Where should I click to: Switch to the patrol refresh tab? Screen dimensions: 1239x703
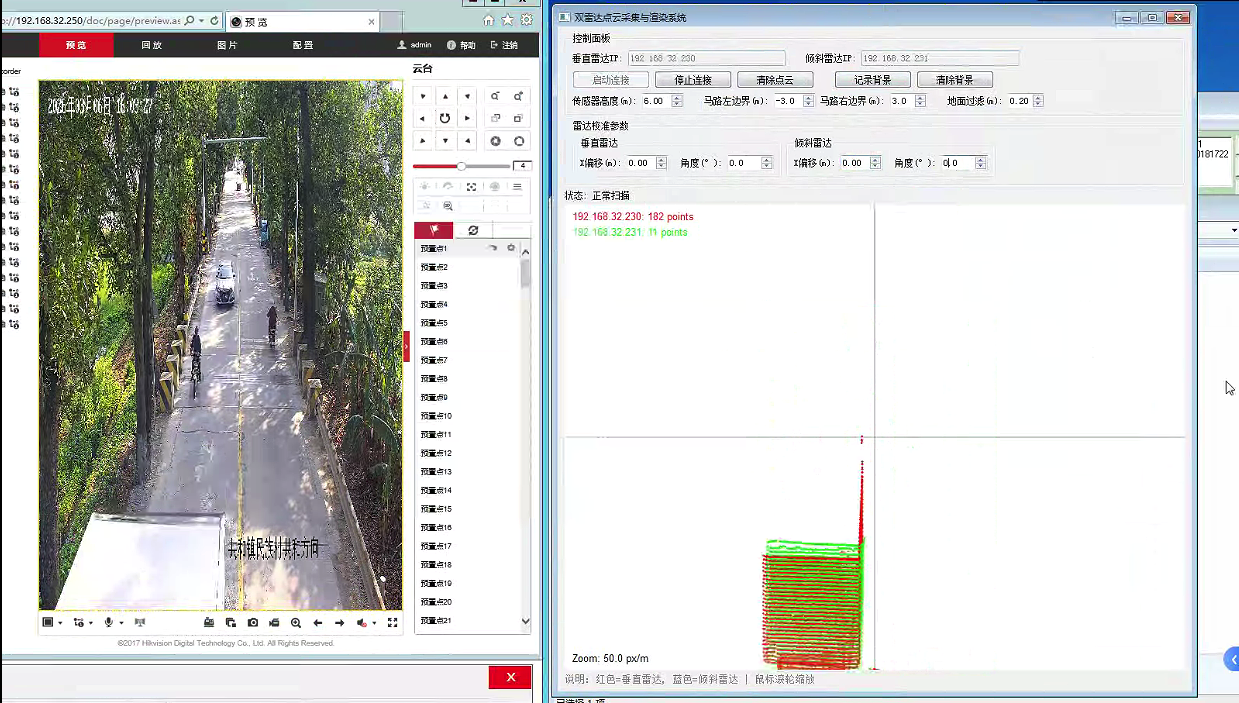click(x=473, y=230)
